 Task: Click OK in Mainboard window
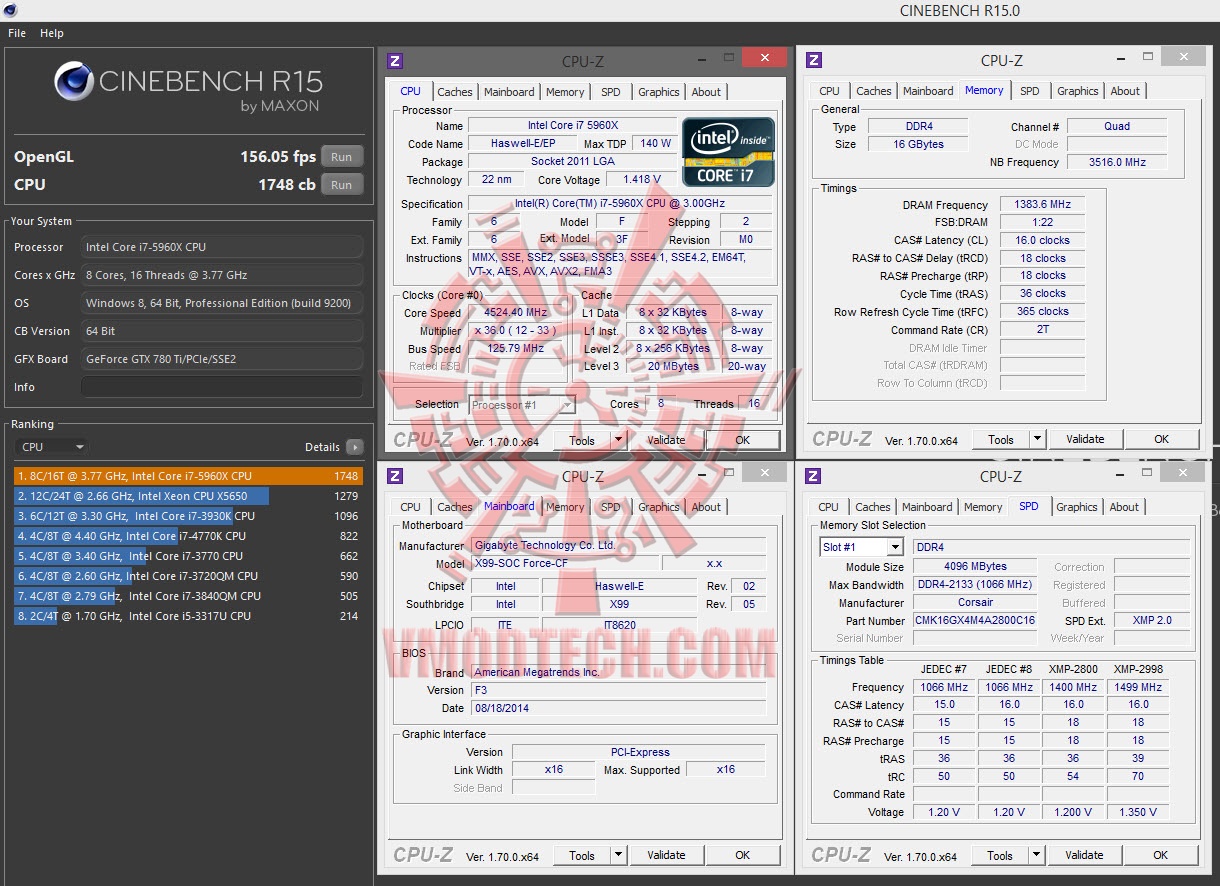point(742,855)
